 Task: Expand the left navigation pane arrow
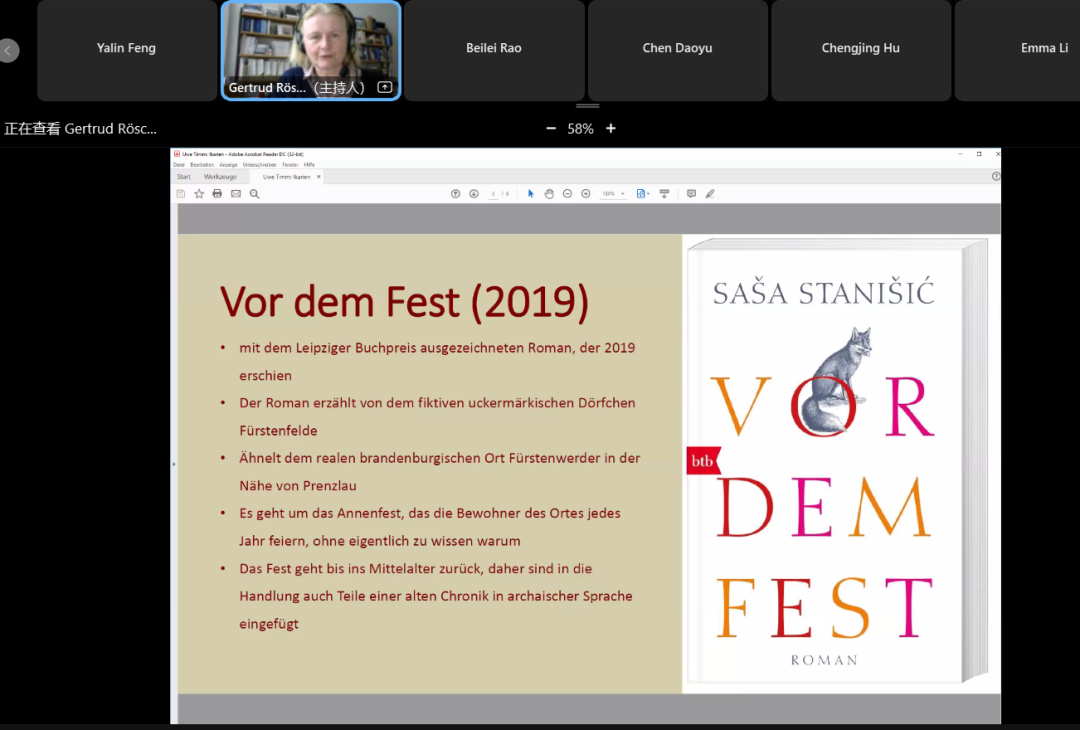pyautogui.click(x=174, y=464)
